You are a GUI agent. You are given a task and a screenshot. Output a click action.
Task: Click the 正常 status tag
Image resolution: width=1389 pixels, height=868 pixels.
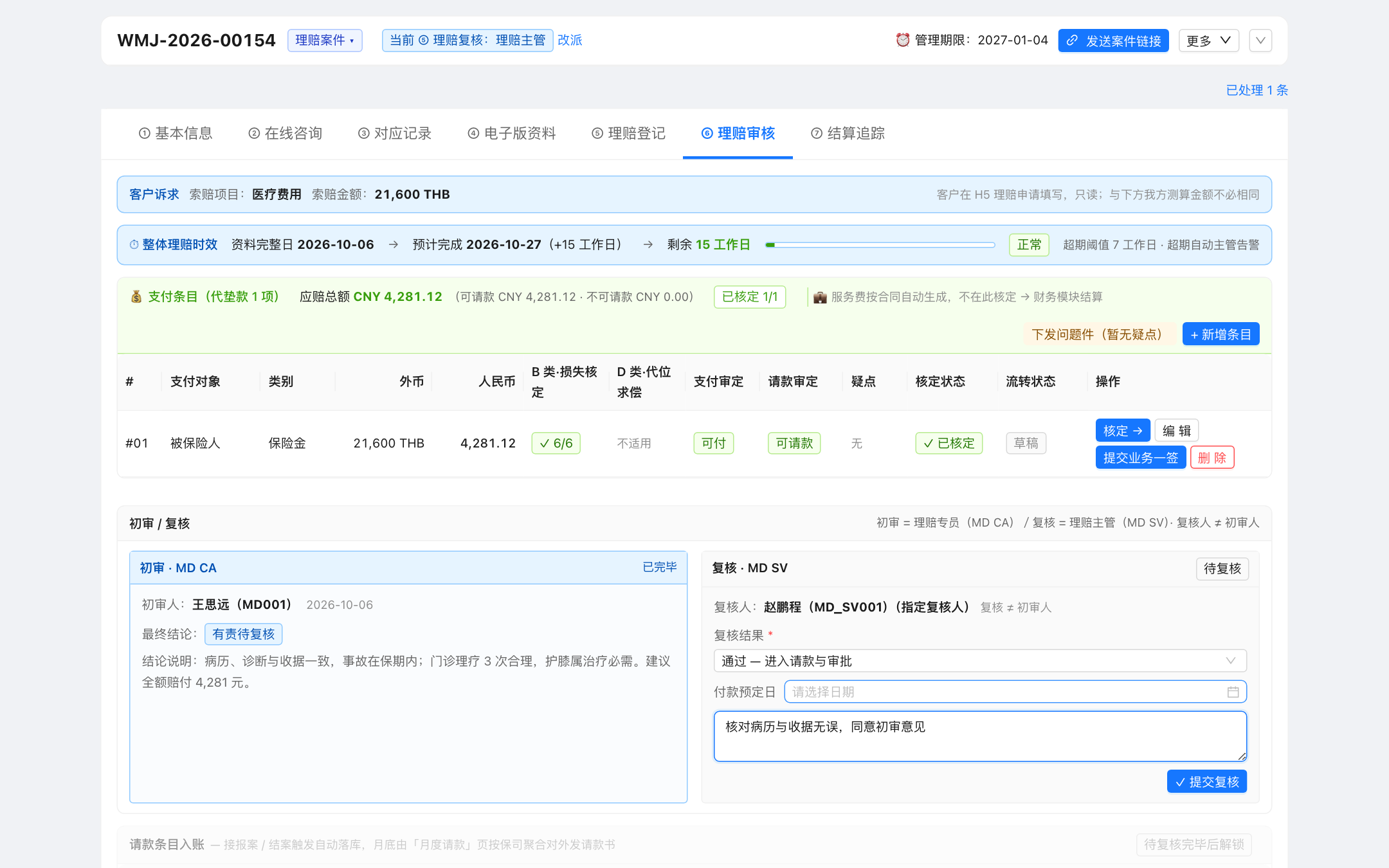pyautogui.click(x=1029, y=244)
